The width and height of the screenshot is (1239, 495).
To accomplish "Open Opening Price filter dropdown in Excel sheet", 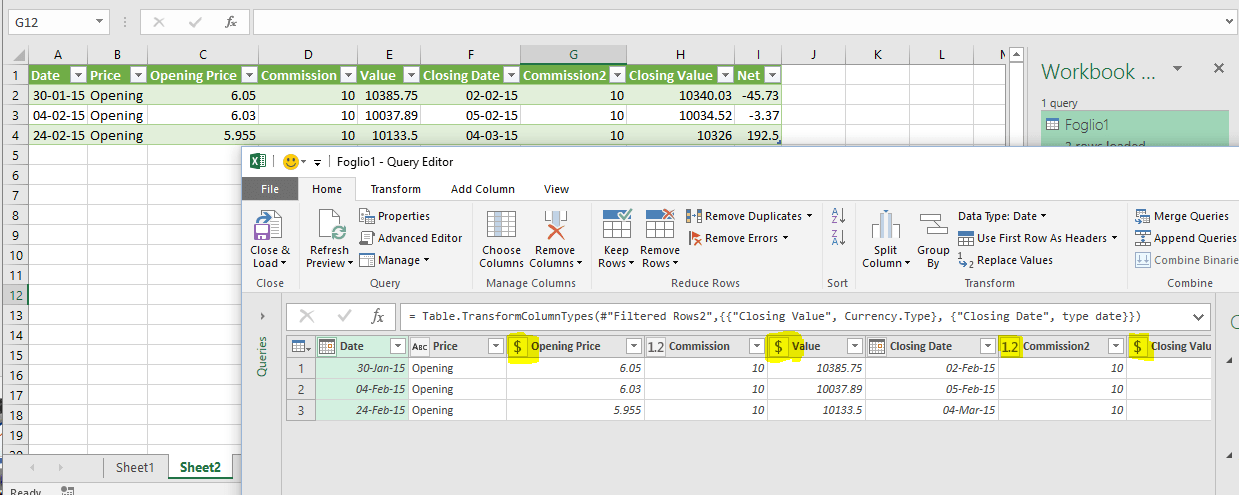I will 247,75.
